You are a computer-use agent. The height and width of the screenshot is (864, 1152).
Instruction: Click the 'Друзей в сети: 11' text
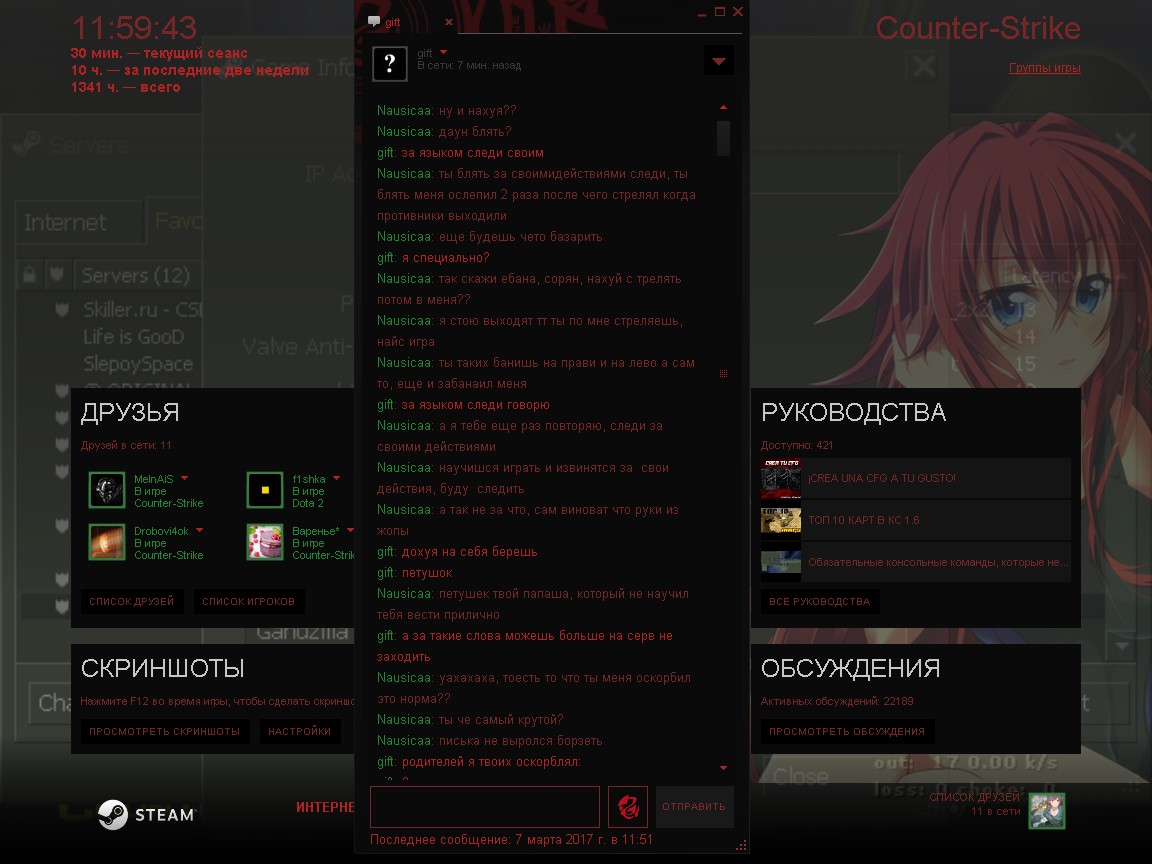click(x=126, y=445)
